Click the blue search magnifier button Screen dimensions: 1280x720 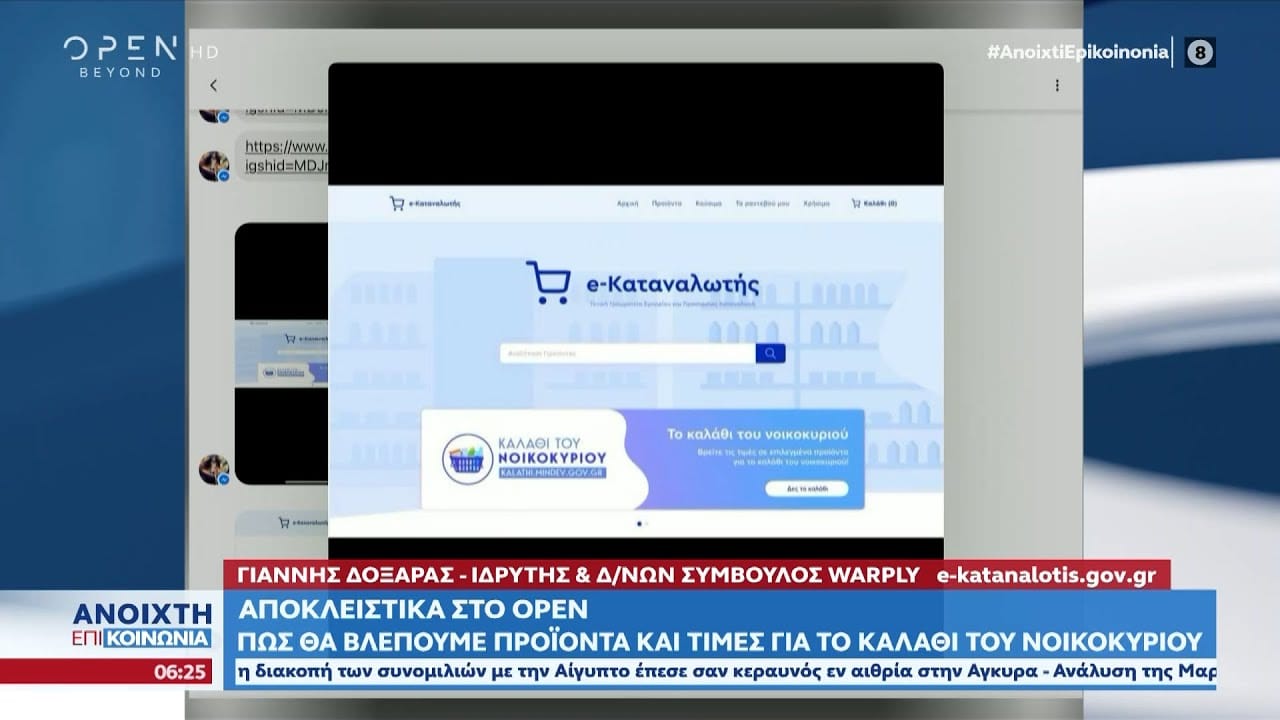pos(770,353)
